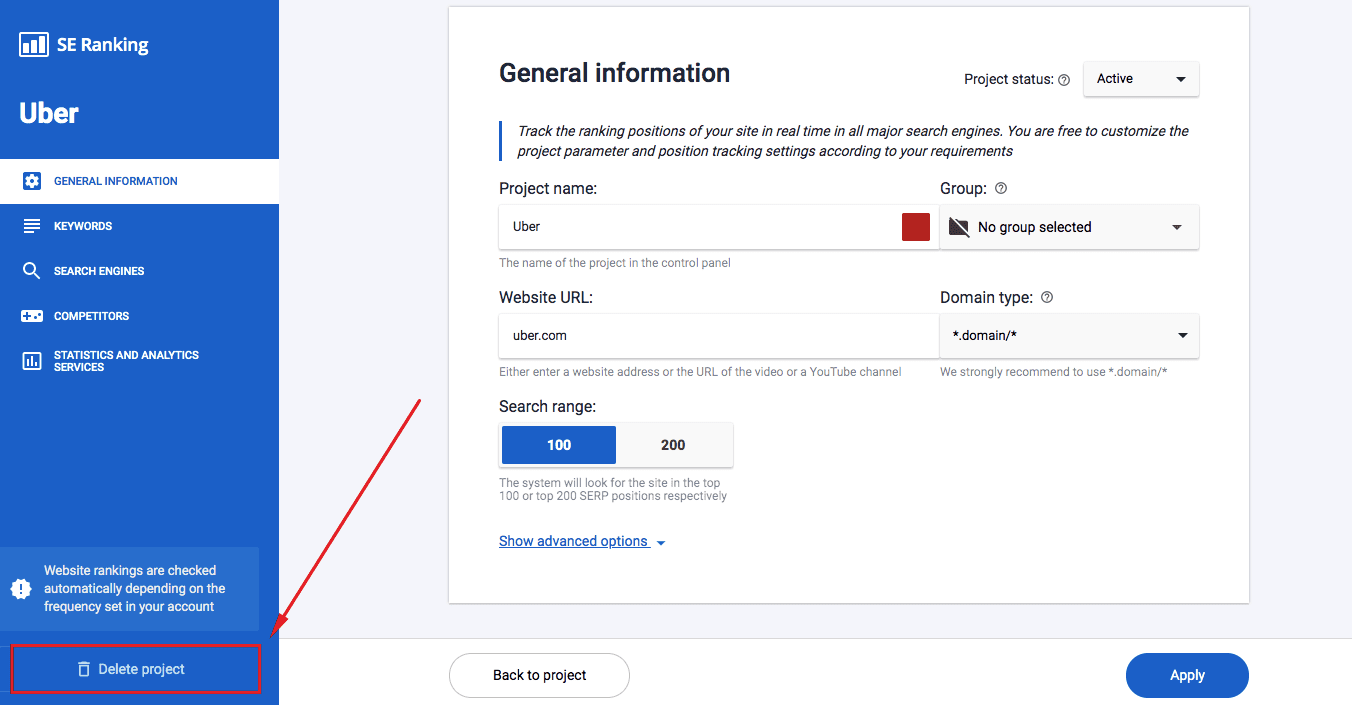Click the Back to project button

point(539,675)
